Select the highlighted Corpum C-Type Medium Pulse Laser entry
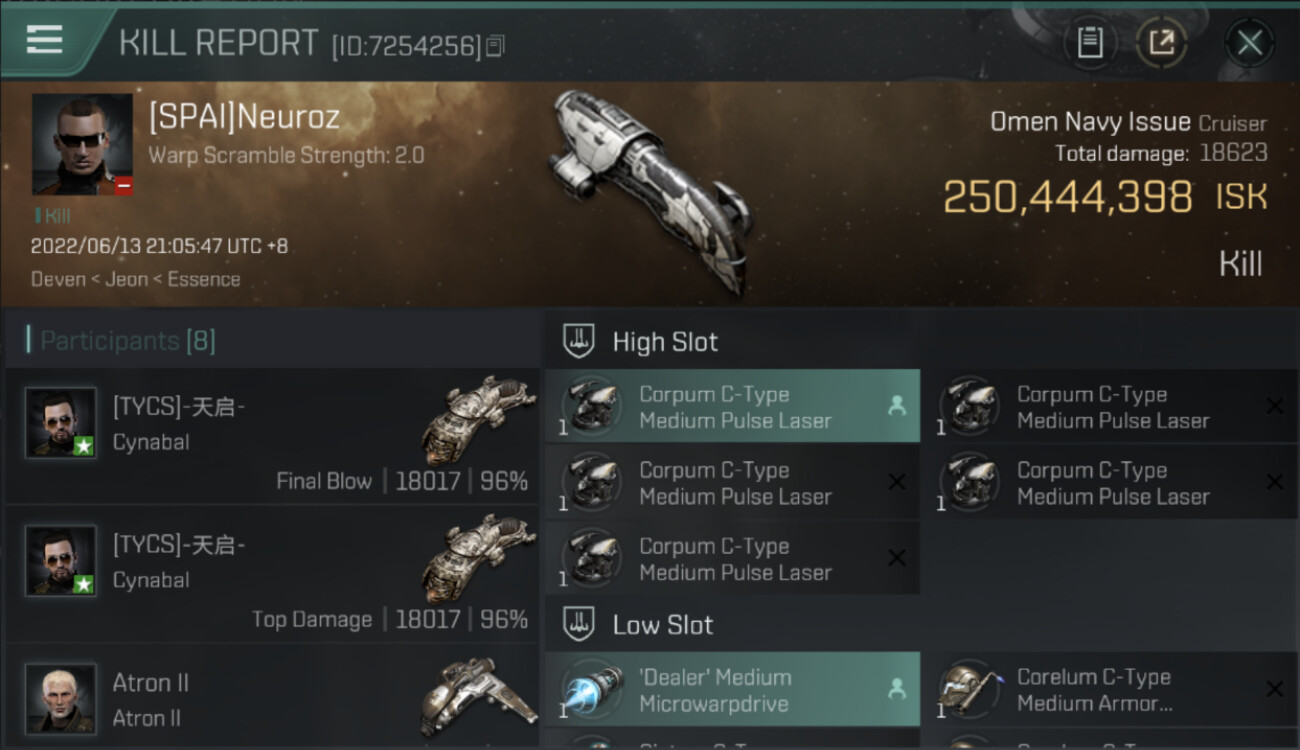The image size is (1300, 750). coord(732,406)
